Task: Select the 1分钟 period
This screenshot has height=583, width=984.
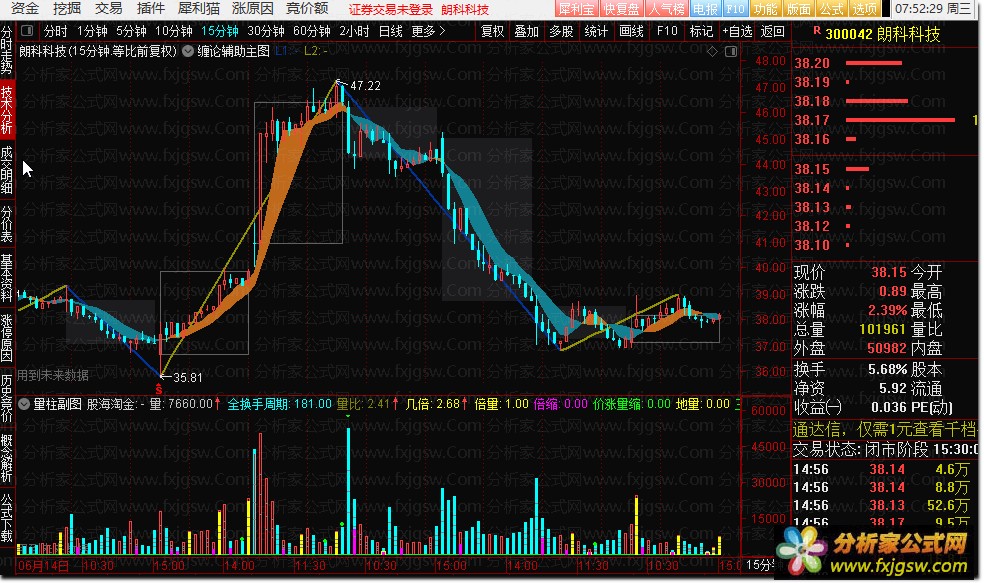Action: pos(92,31)
